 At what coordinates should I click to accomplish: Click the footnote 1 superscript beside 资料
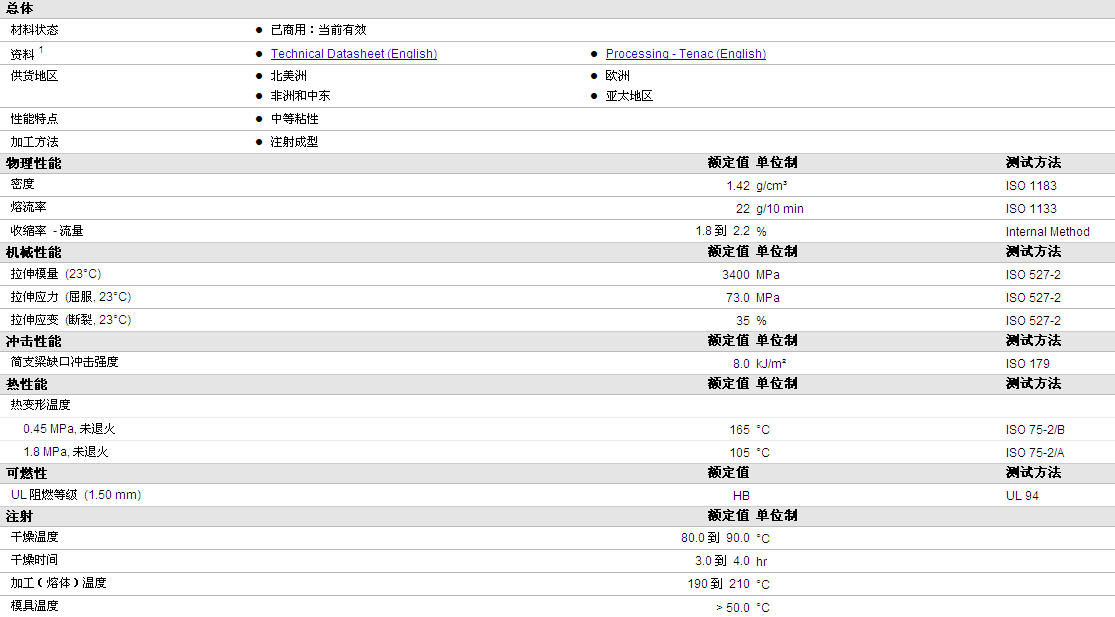41,50
